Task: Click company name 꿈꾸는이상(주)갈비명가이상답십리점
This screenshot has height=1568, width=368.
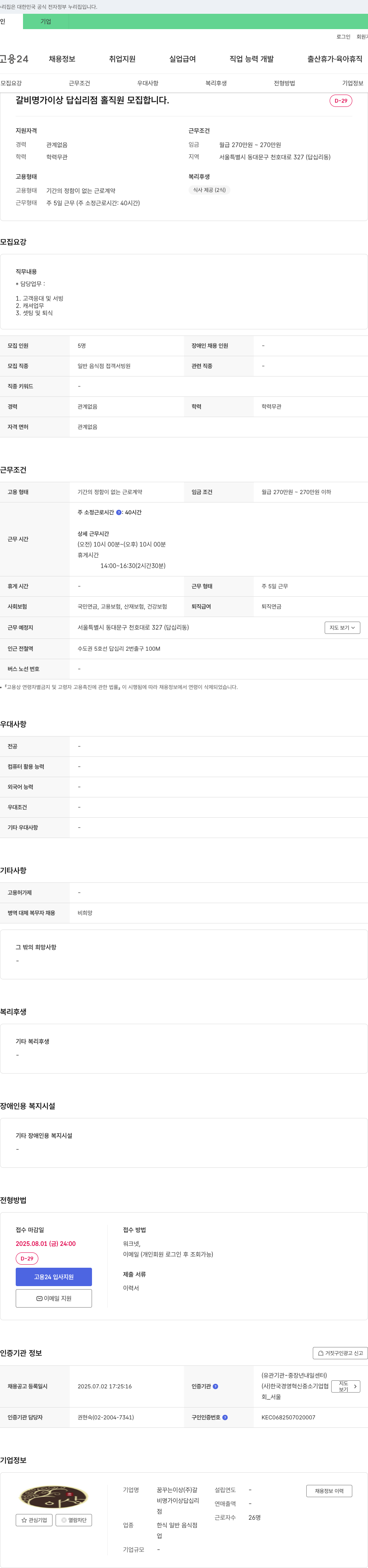Action: (x=178, y=1501)
